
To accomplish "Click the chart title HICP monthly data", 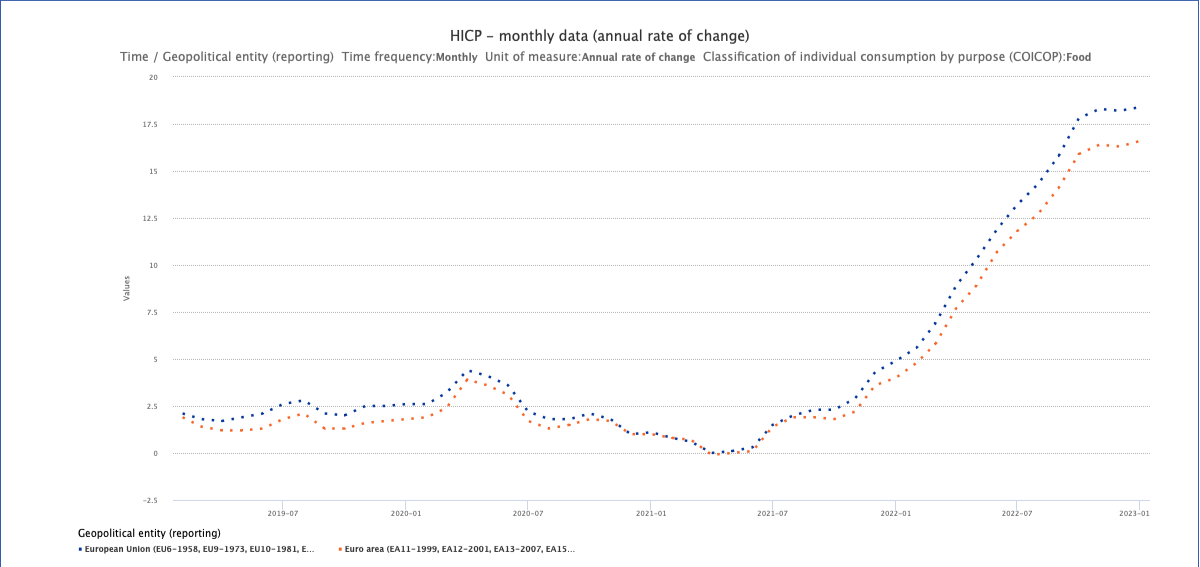I will [599, 36].
